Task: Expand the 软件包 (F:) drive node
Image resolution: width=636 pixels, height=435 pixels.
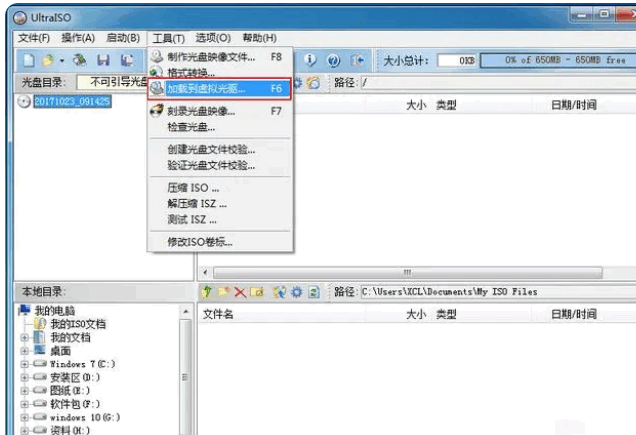Action: (24, 404)
